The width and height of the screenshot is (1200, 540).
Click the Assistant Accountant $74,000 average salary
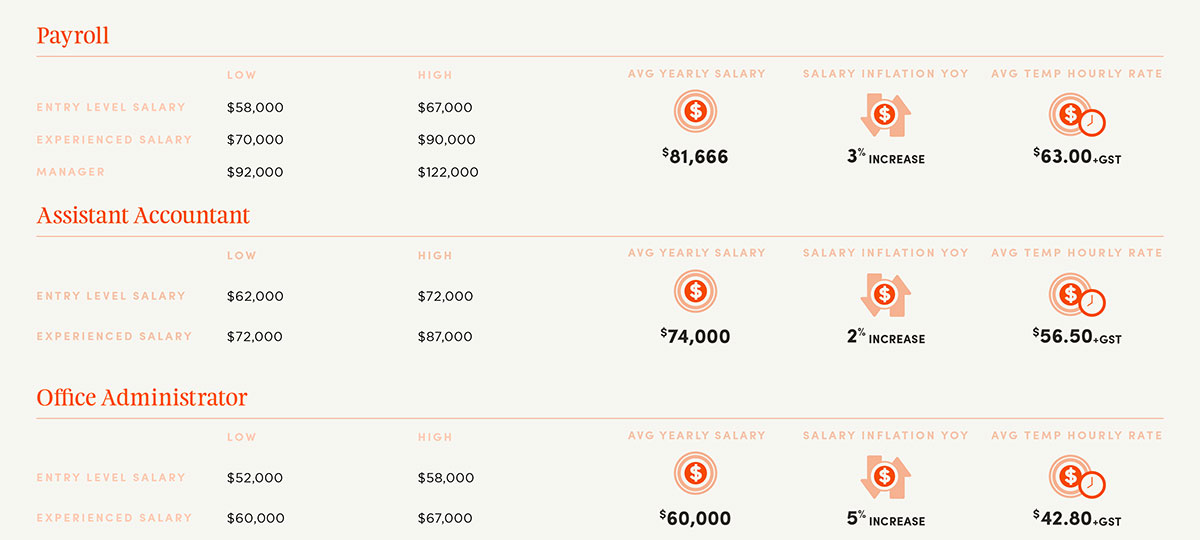tap(695, 337)
